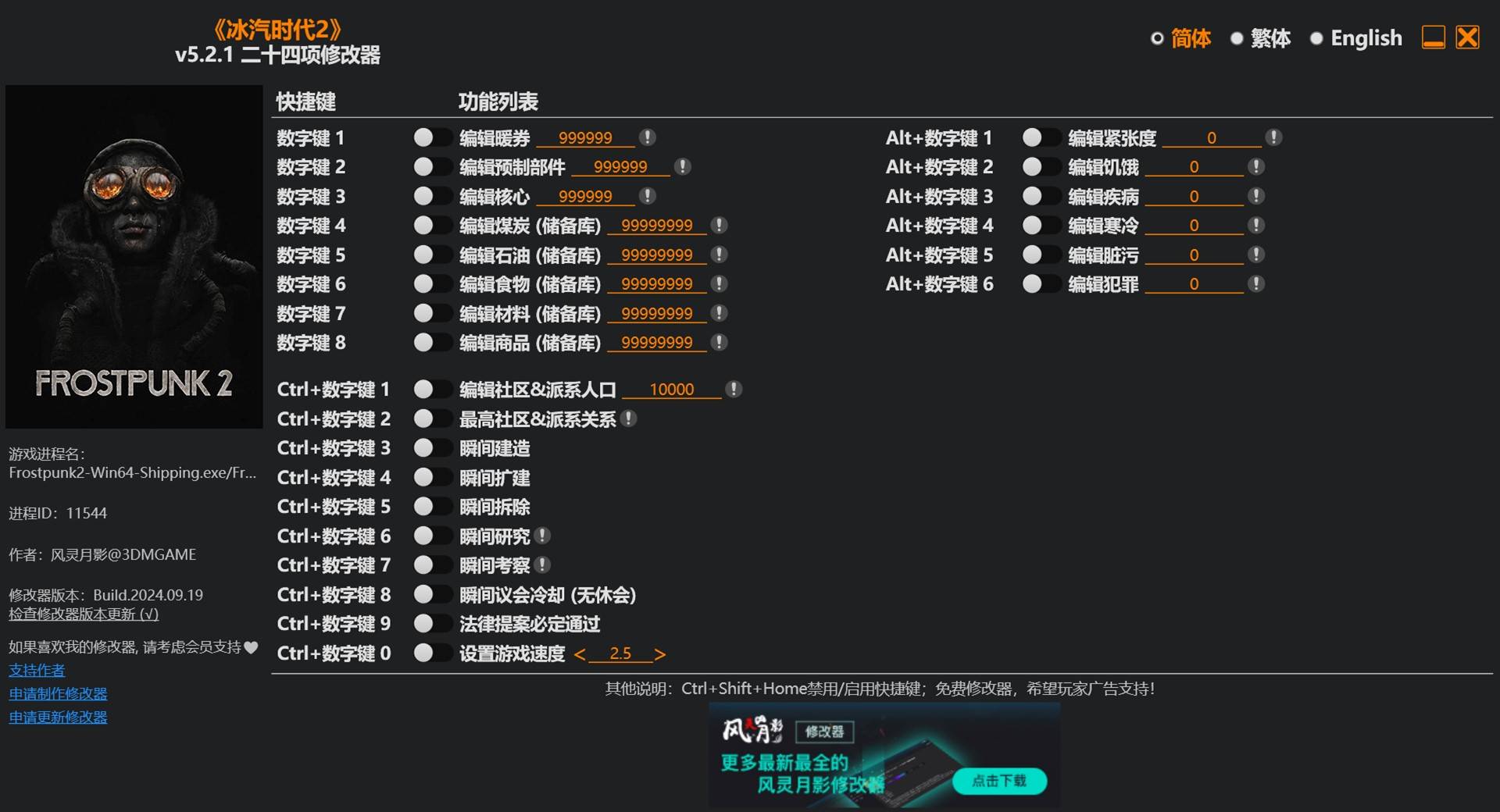The height and width of the screenshot is (812, 1500).
Task: Click 编辑石油 (储备库) value field
Action: pyautogui.click(x=657, y=255)
